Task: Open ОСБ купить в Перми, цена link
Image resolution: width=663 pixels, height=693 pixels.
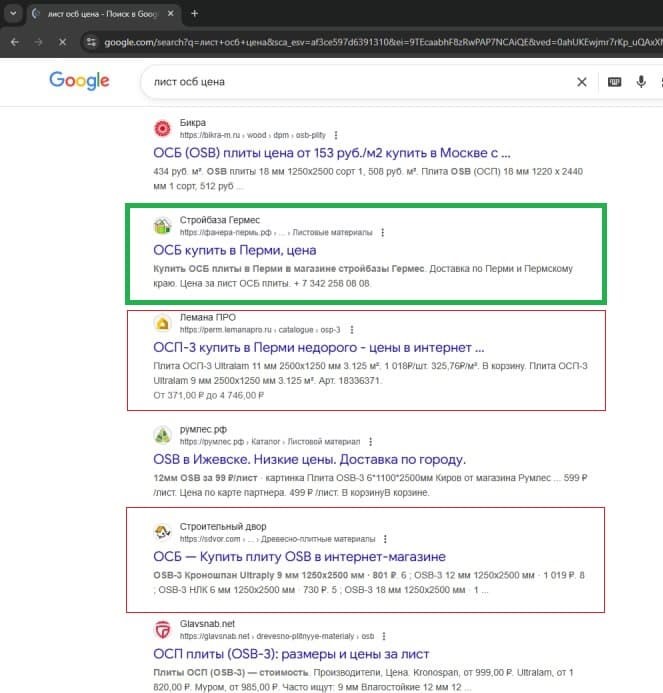Action: (x=235, y=250)
